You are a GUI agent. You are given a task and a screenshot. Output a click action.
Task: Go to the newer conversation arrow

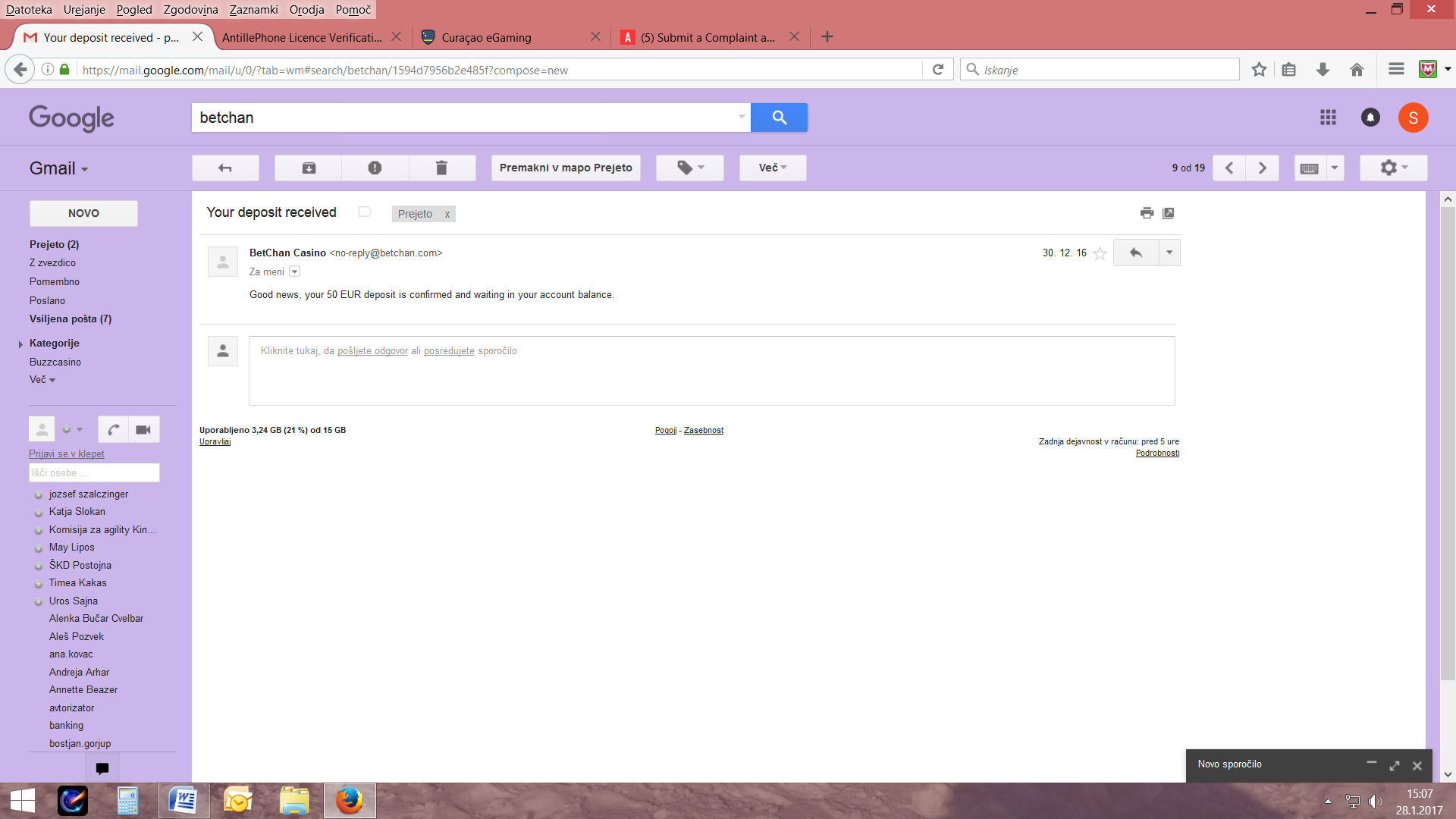pos(1229,168)
